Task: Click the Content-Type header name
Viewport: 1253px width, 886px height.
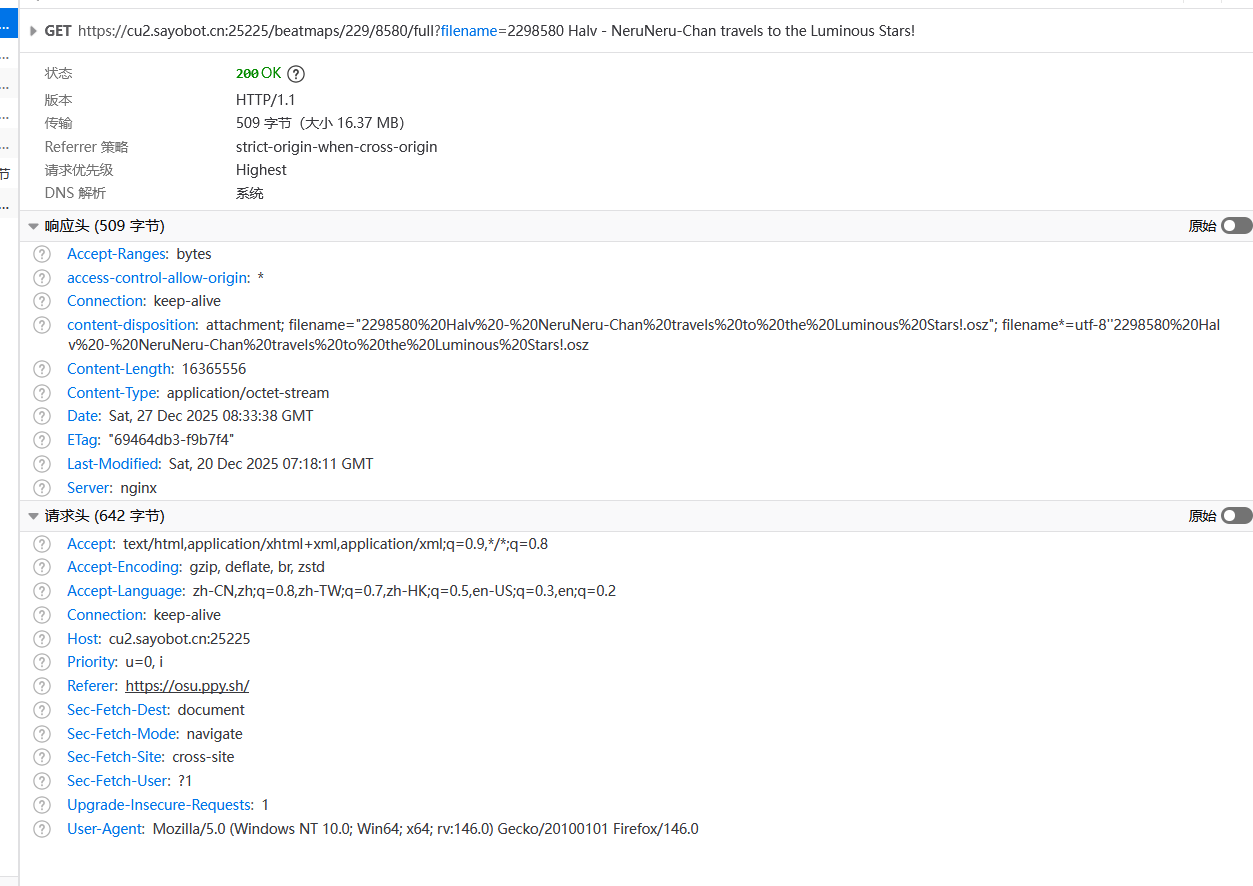Action: [112, 393]
